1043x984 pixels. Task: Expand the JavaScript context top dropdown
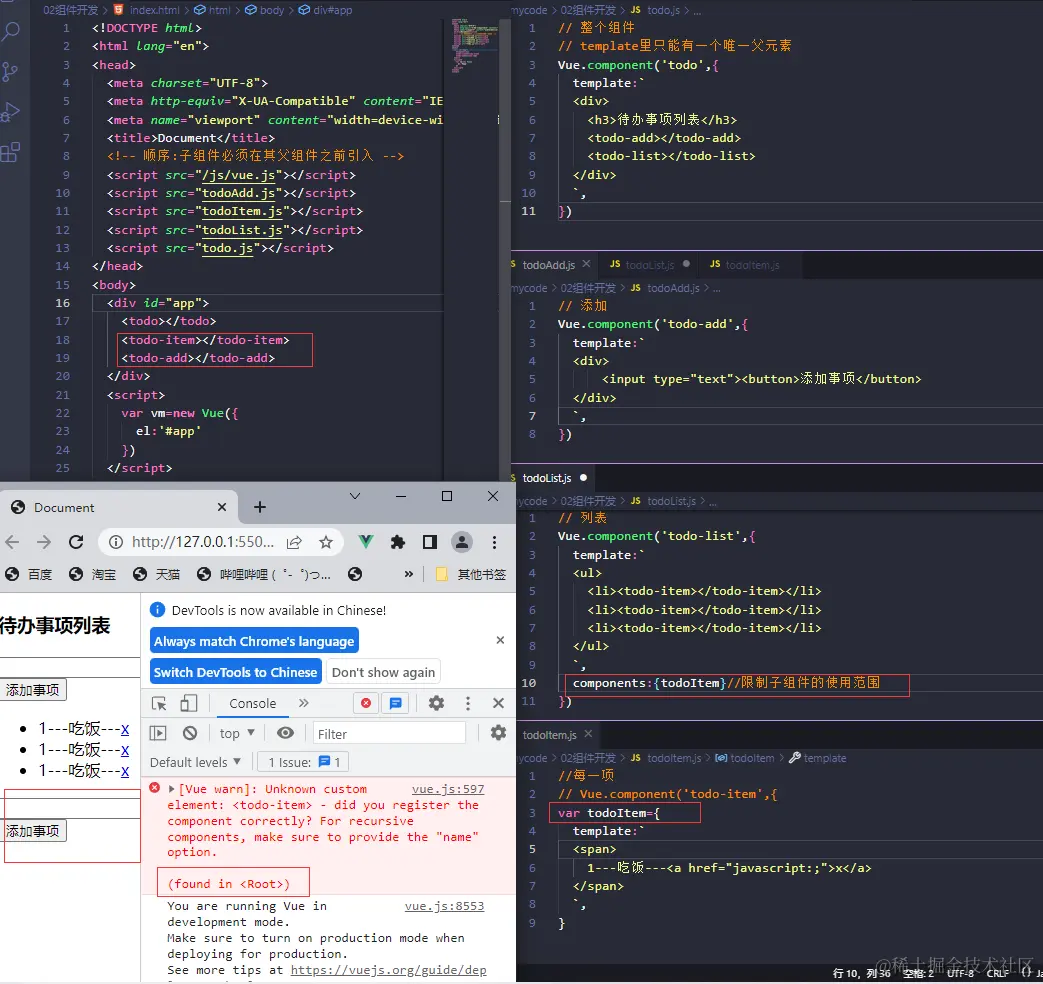tap(237, 733)
